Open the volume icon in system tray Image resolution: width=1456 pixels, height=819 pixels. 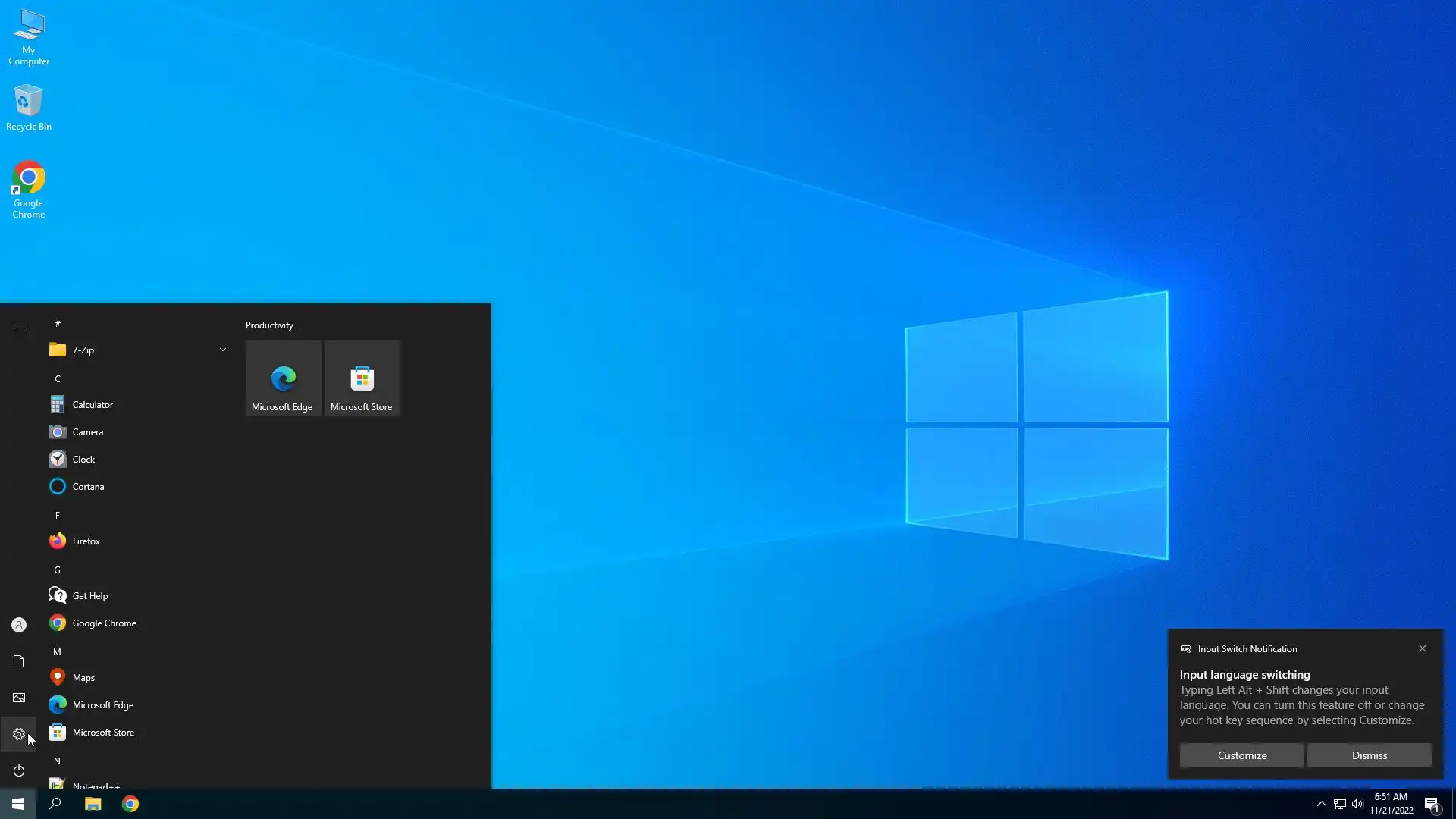click(1357, 804)
